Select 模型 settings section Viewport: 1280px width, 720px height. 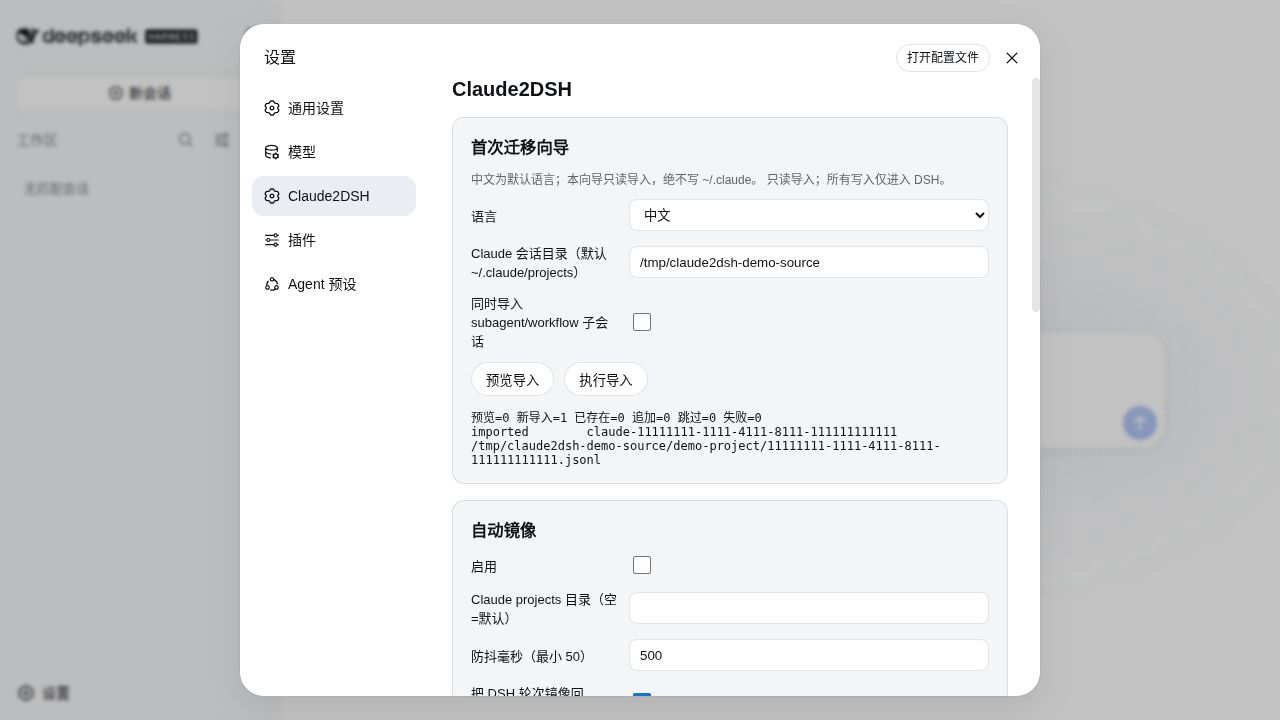(x=334, y=152)
